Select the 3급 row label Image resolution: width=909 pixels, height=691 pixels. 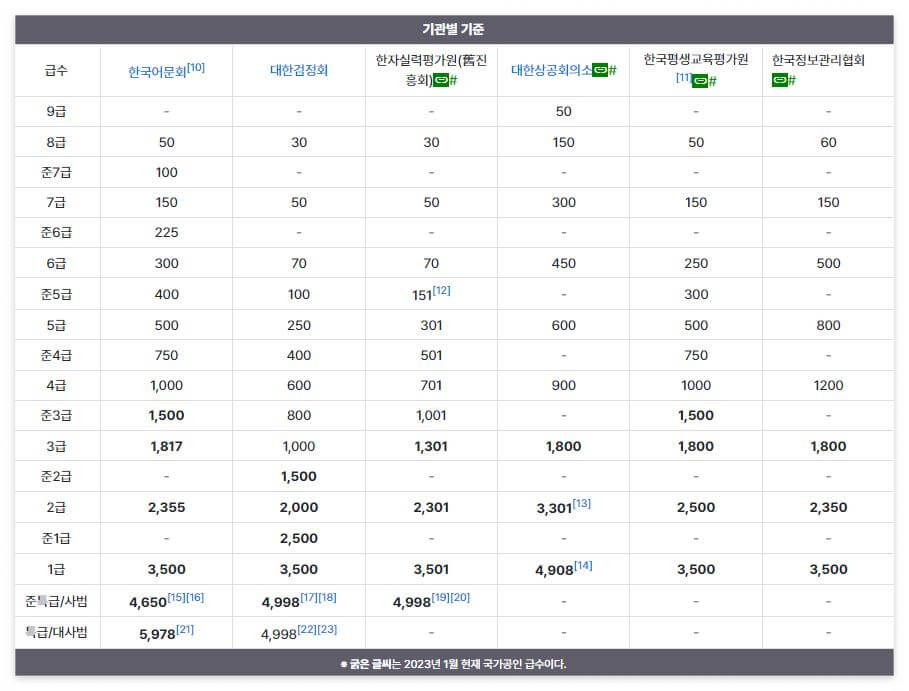pyautogui.click(x=56, y=446)
